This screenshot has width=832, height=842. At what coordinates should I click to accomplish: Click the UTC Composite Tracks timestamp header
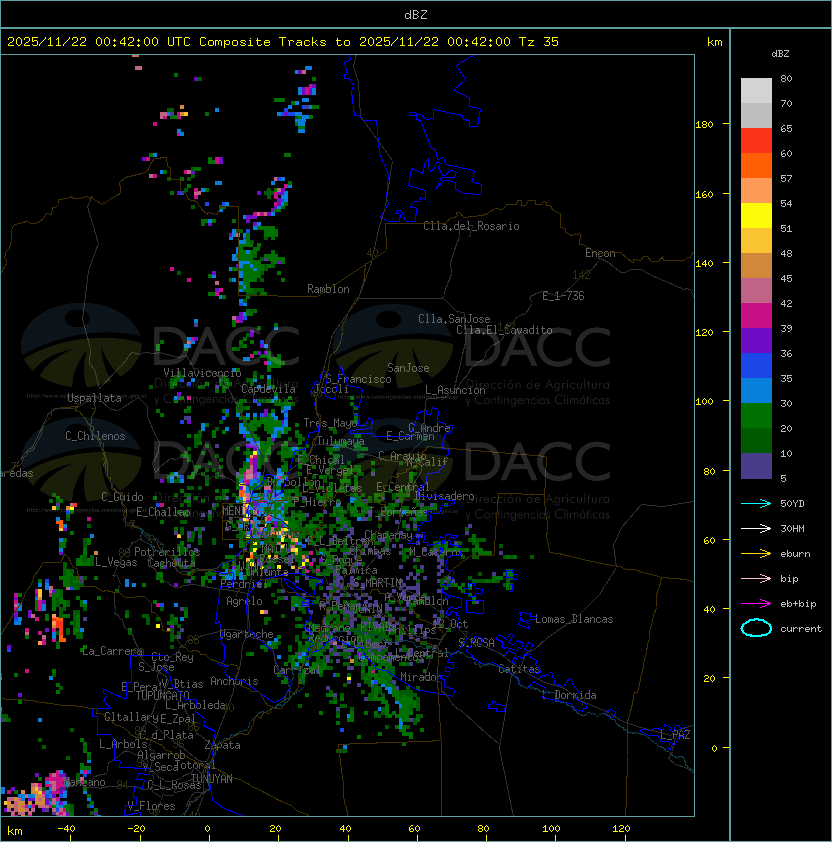point(283,42)
